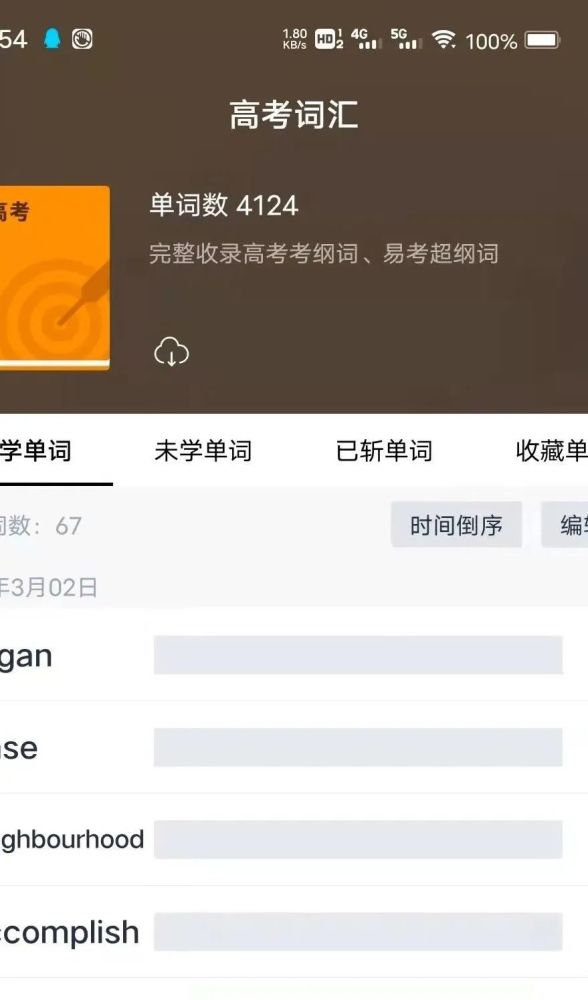Reveal the masked definition for 'neighbourhood'
Image resolution: width=588 pixels, height=1000 pixels.
(358, 839)
